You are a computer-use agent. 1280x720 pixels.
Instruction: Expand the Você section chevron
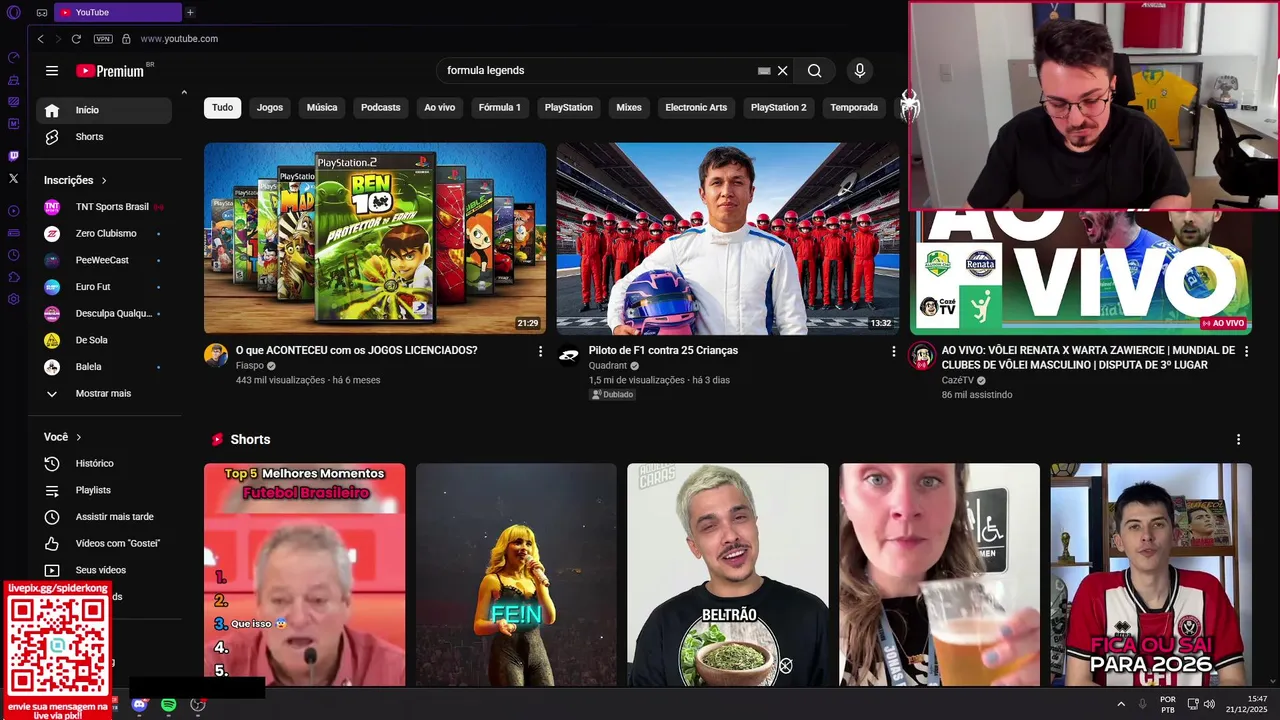(x=78, y=437)
